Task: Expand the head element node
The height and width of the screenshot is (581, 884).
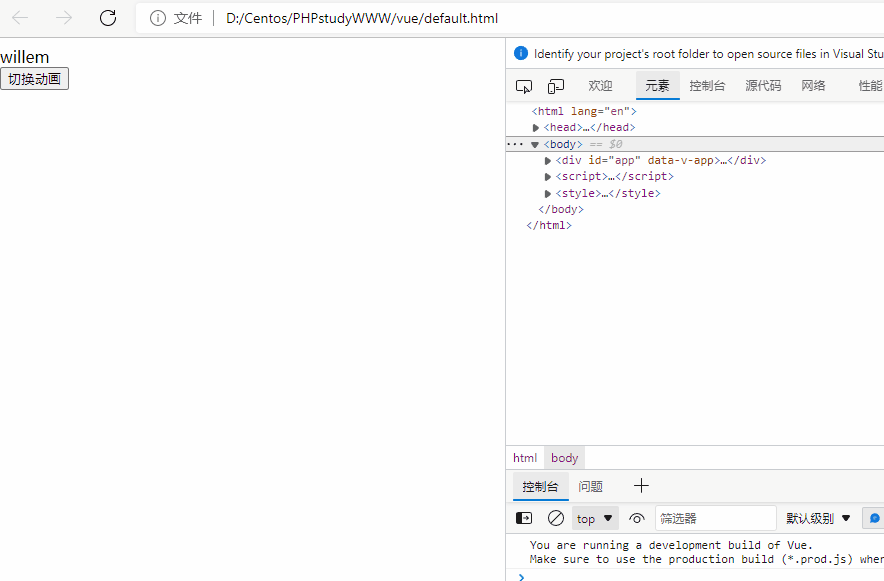Action: click(536, 128)
